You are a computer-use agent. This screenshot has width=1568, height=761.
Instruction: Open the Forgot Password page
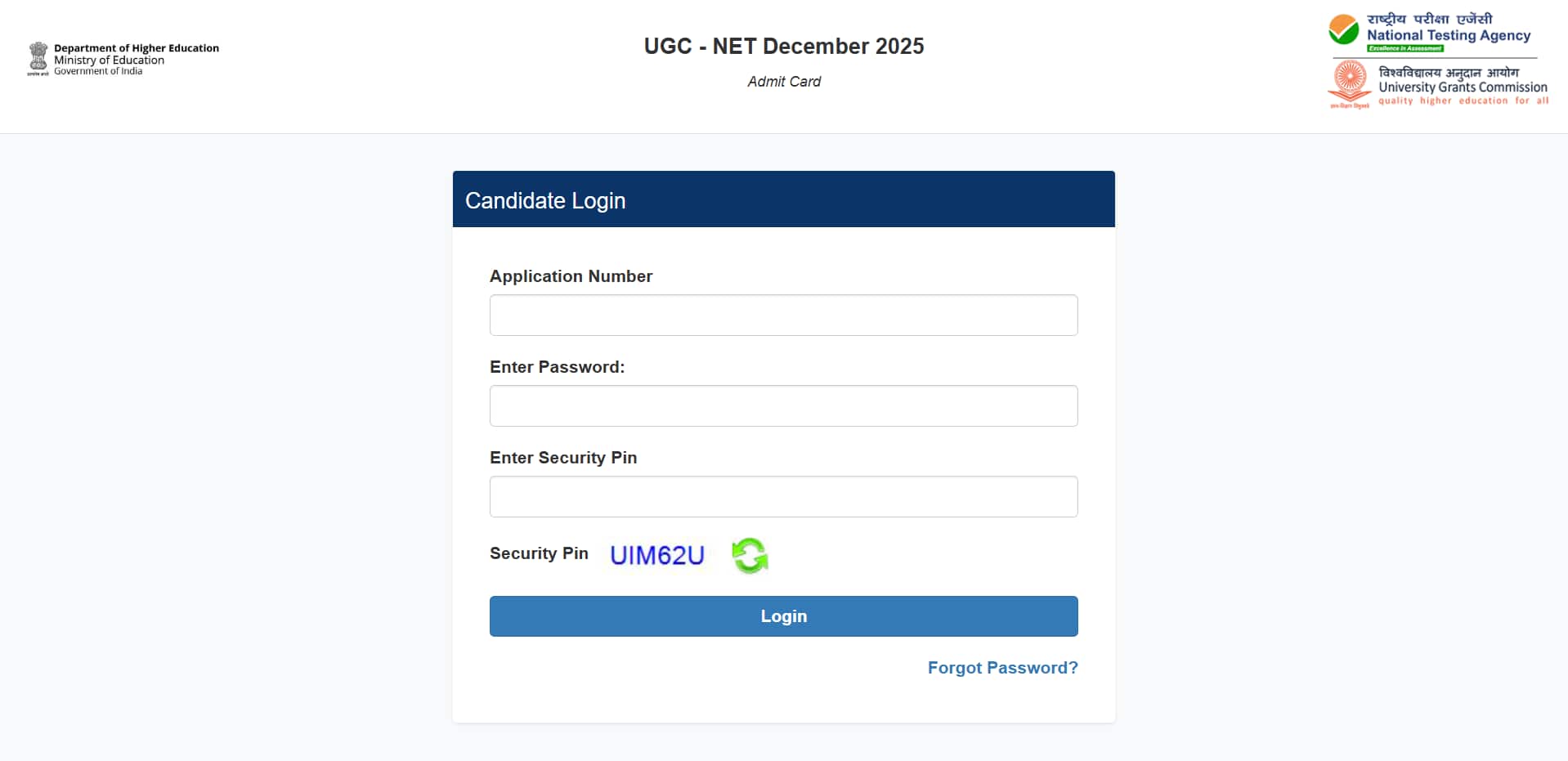[x=1002, y=668]
